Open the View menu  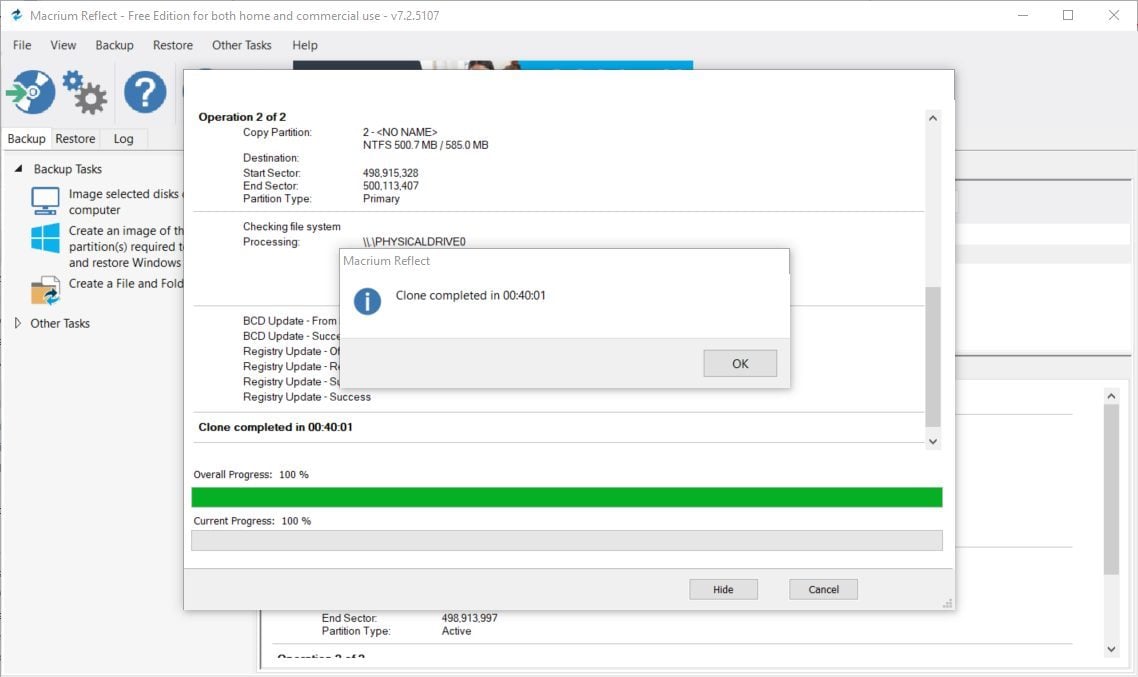tap(63, 45)
